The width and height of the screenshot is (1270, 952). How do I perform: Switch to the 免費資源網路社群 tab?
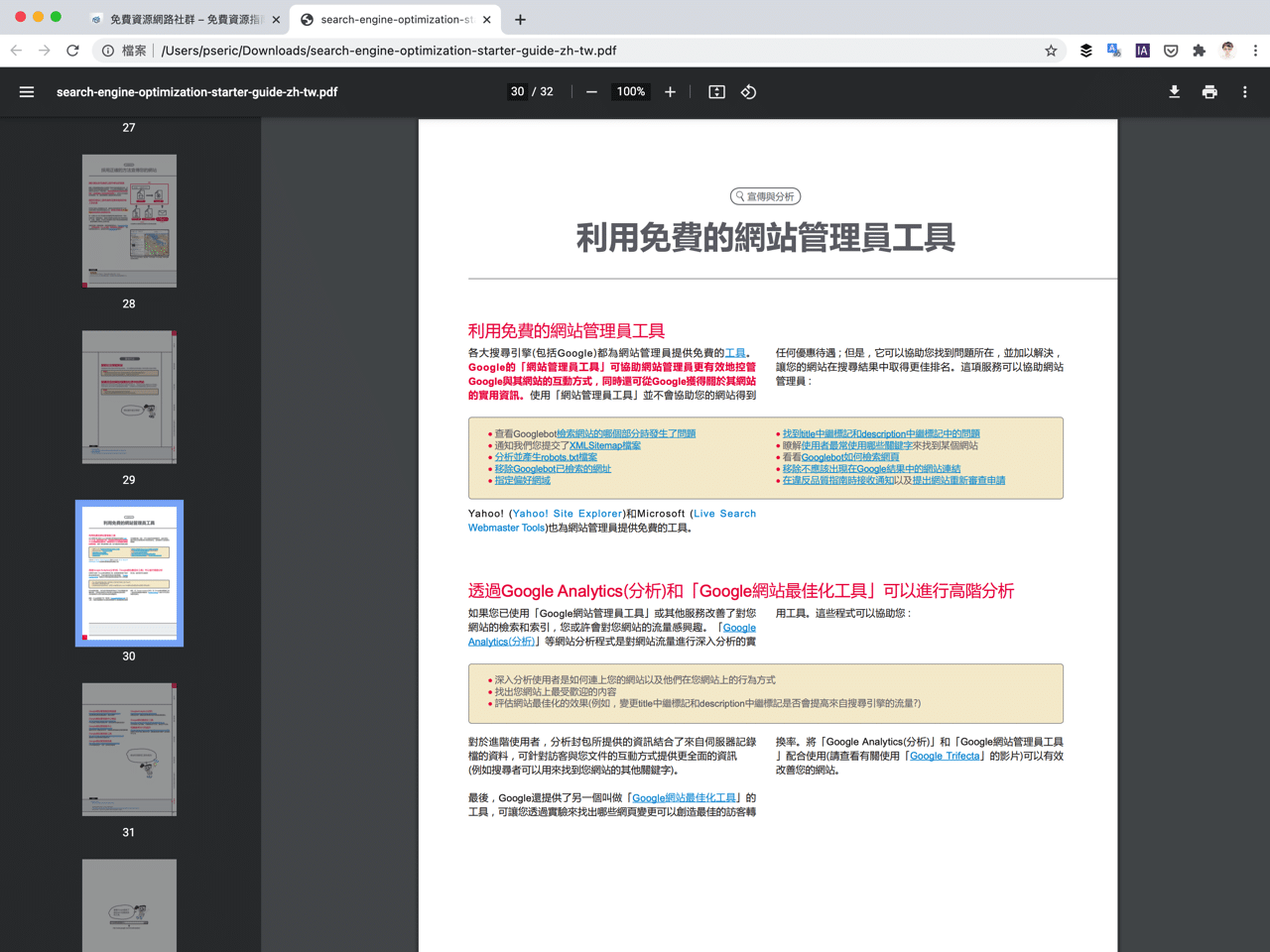coord(184,19)
